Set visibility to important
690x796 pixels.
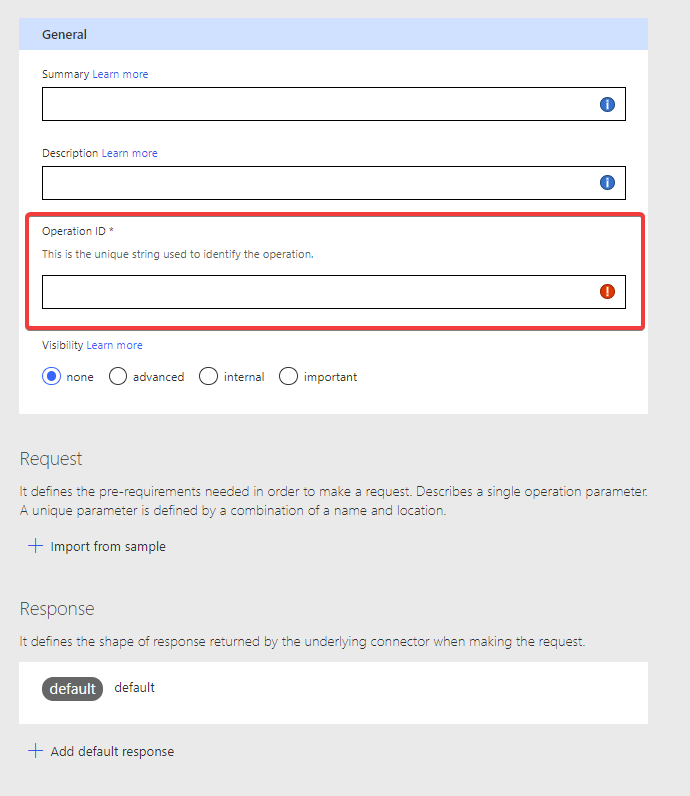click(x=288, y=377)
